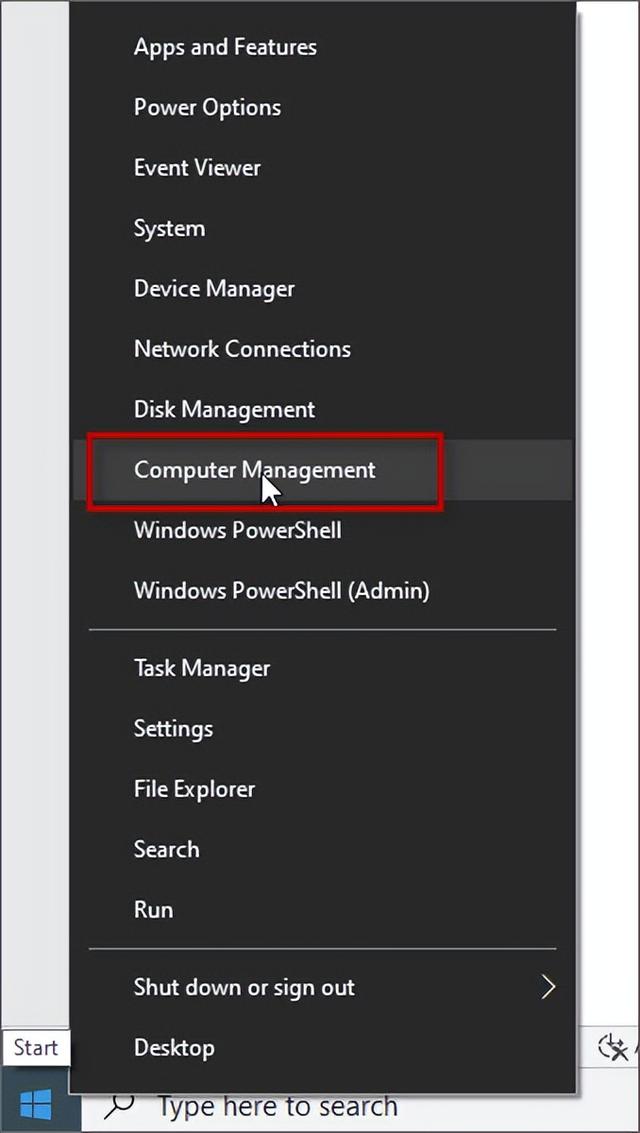Launch Windows PowerShell (Admin)
This screenshot has width=640, height=1133.
click(323, 590)
